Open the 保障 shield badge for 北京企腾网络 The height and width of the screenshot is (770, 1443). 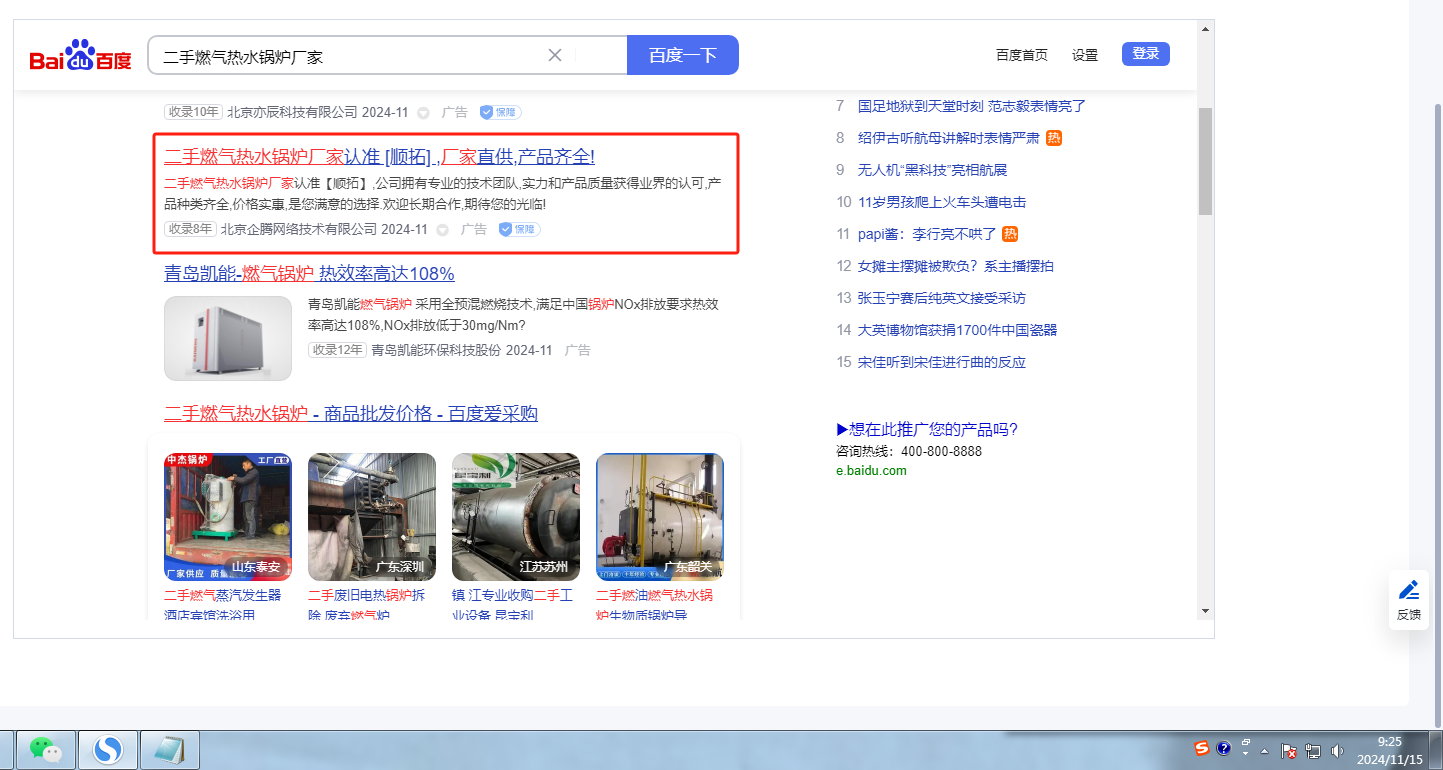pos(519,229)
